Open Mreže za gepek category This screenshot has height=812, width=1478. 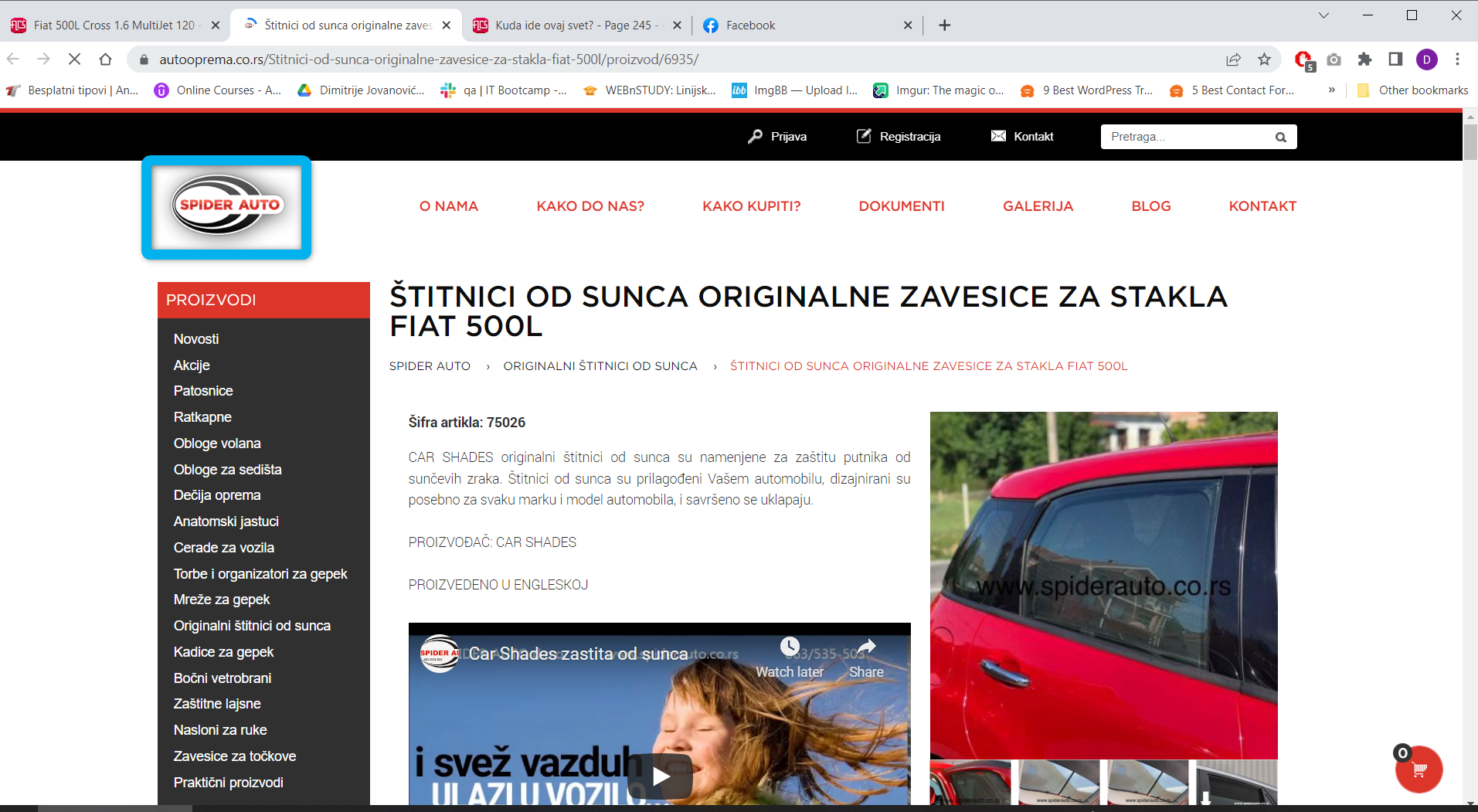click(222, 600)
